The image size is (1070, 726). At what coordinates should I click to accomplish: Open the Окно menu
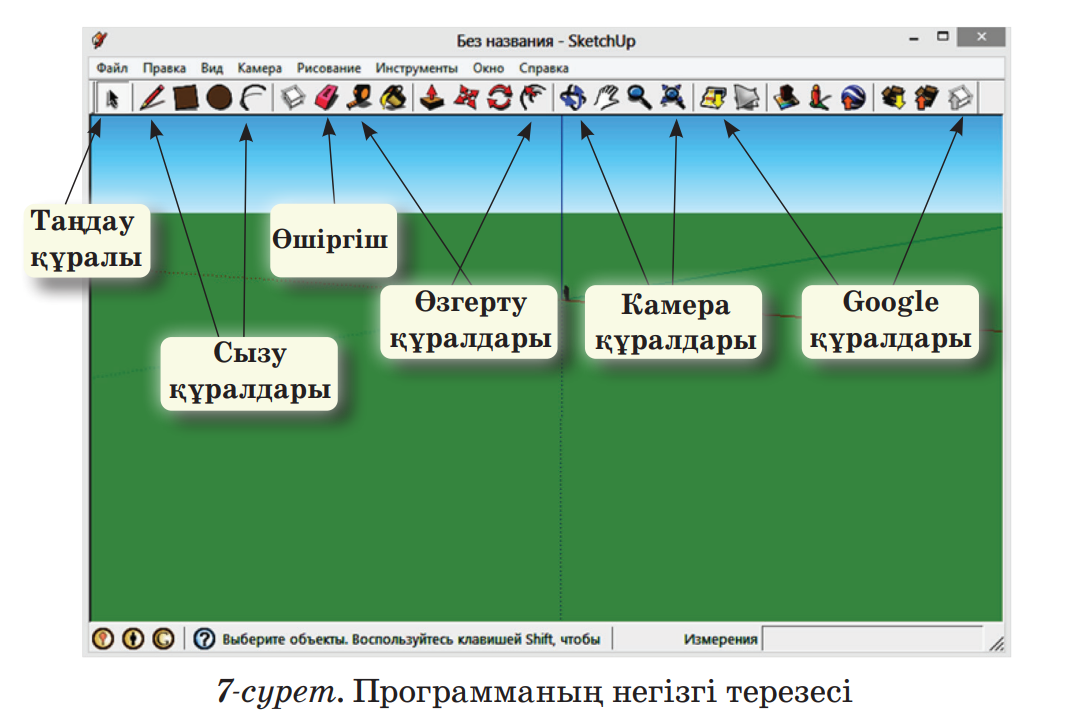click(x=488, y=68)
